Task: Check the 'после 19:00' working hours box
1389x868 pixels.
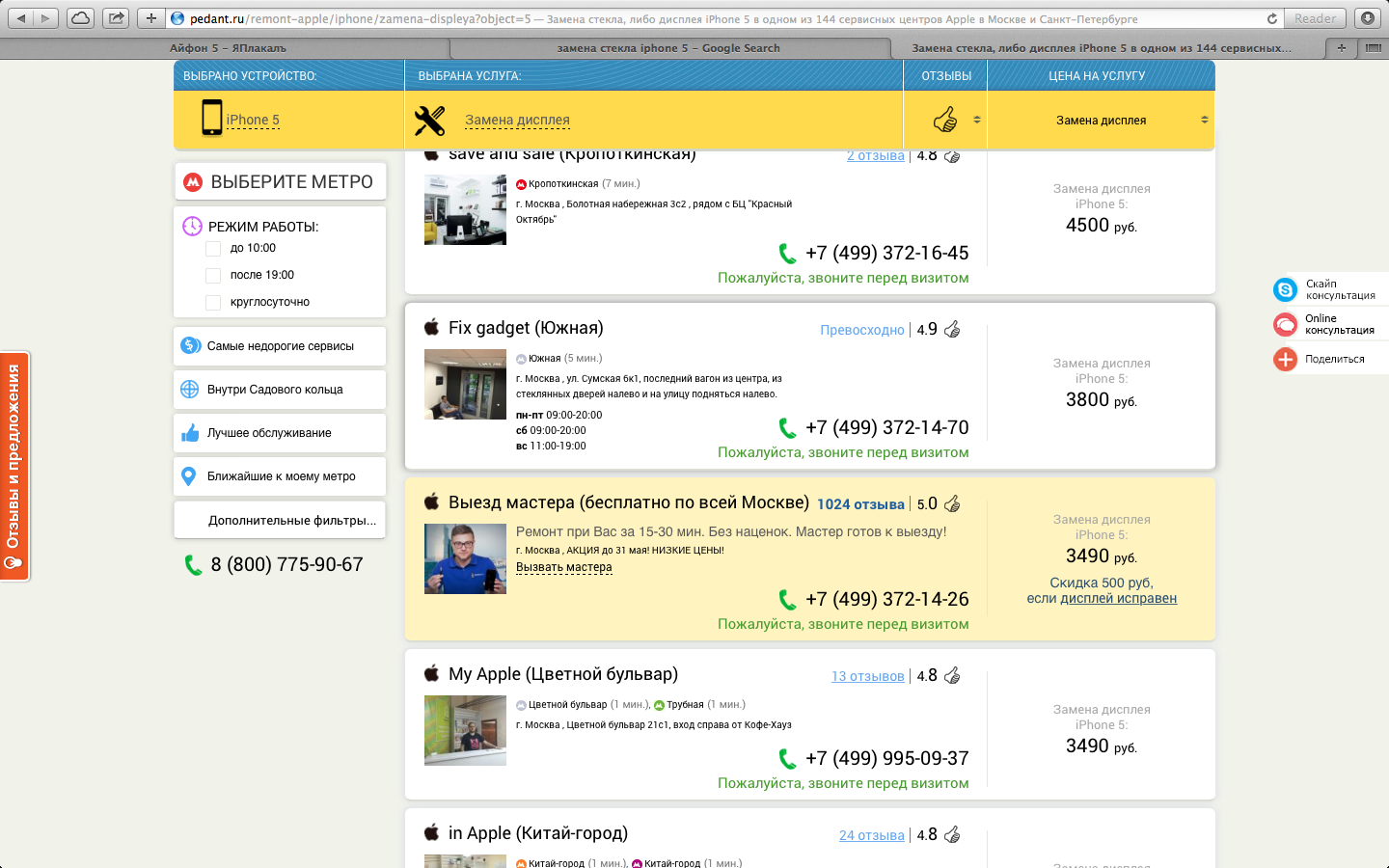Action: [x=213, y=276]
